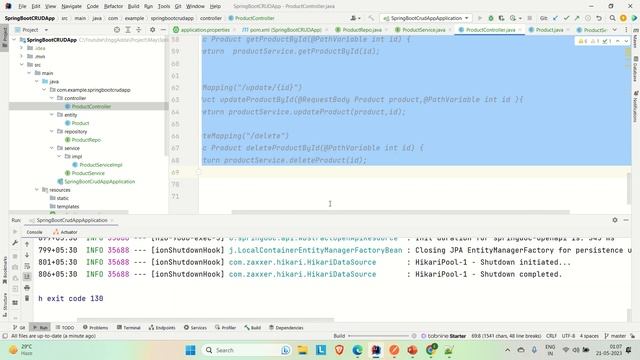Click the scroll up arrow in console
The image size is (640, 360).
click(27, 244)
